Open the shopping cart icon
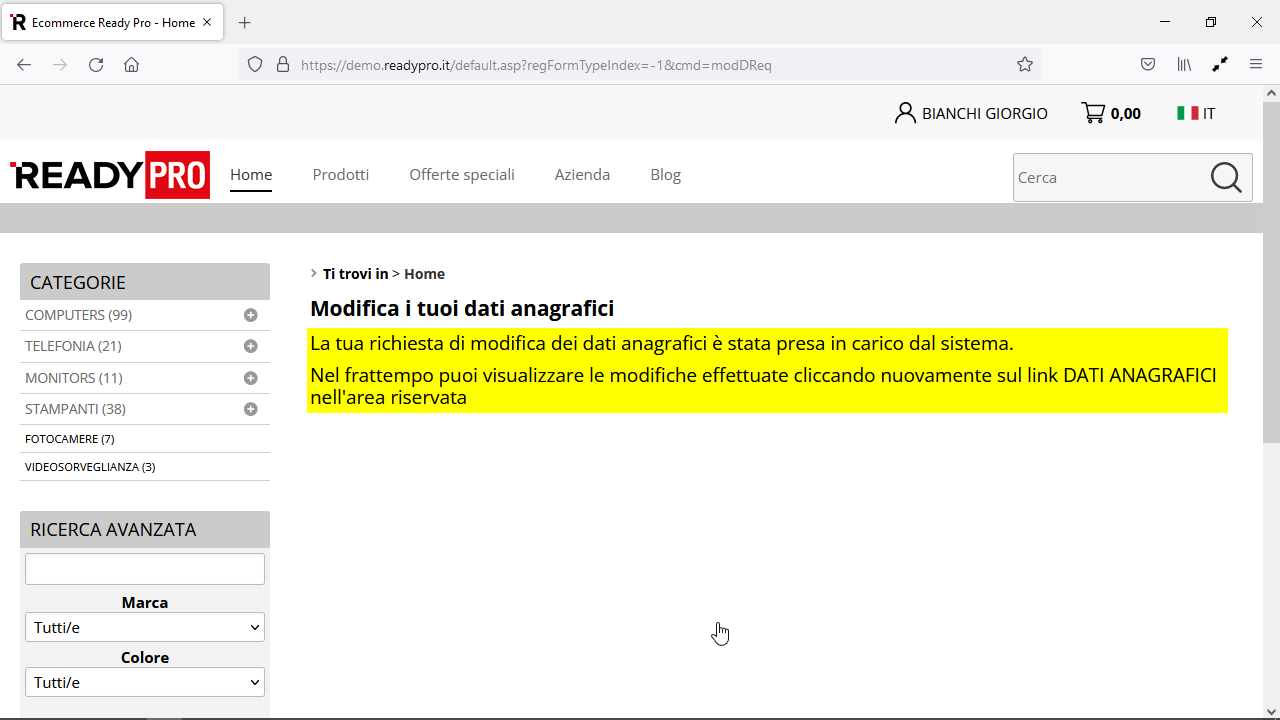 tap(1094, 112)
